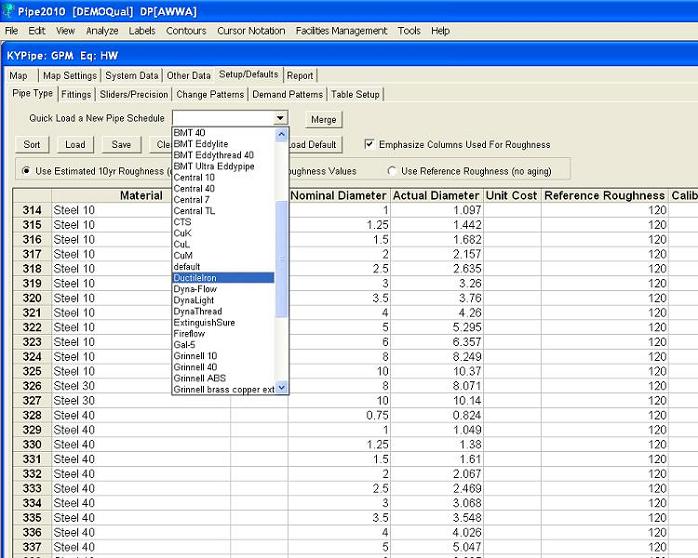This screenshot has height=558, width=698.
Task: Choose BMT Eddythread 40 from the list
Action: click(x=223, y=155)
